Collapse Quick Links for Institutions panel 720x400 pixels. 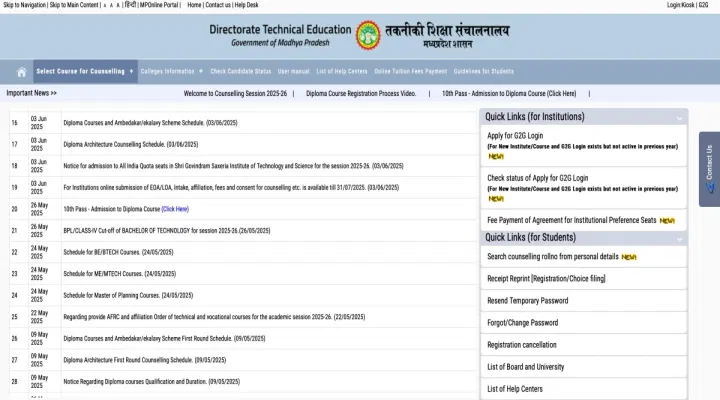click(679, 118)
